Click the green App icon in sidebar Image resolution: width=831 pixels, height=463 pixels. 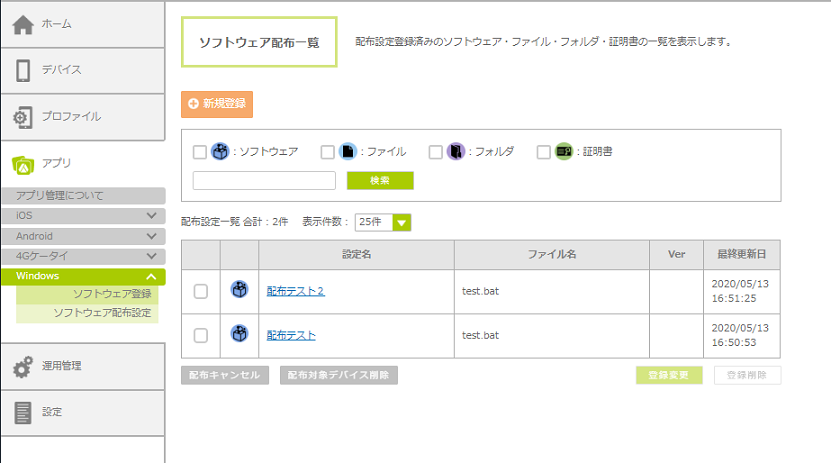tap(23, 163)
